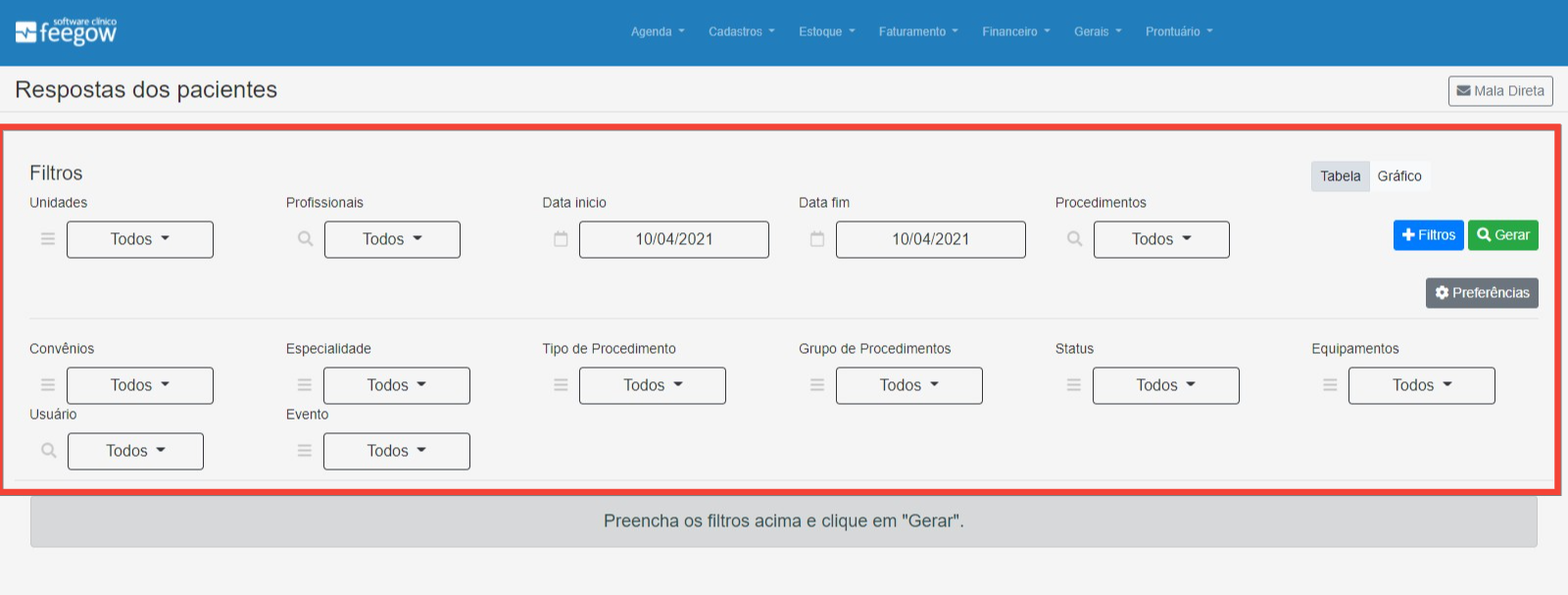
Task: Click the search icon beside Procedimentos
Action: 1075,239
